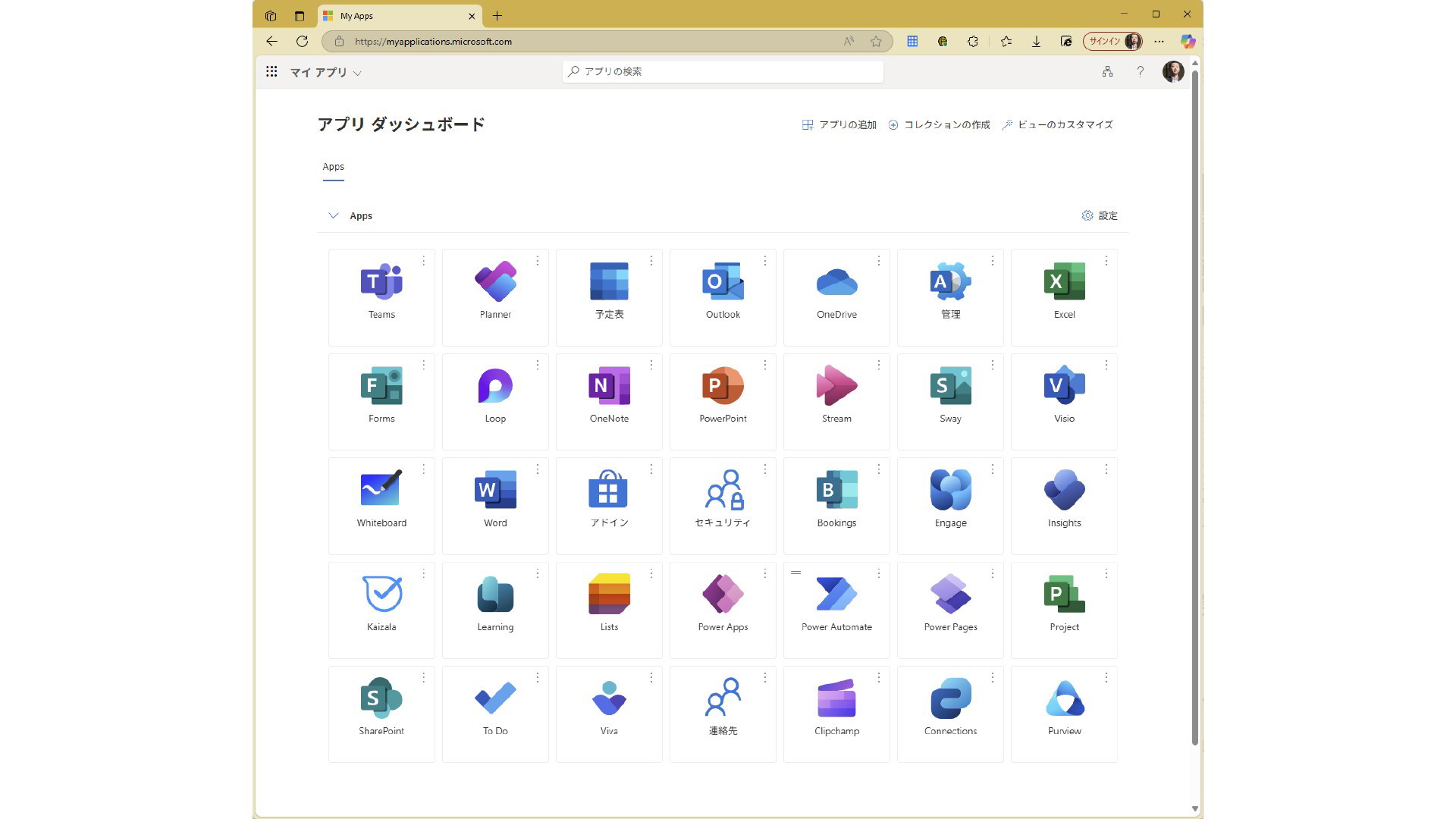The height and width of the screenshot is (819, 1456).
Task: Open the account profile picture menu
Action: pyautogui.click(x=1173, y=71)
